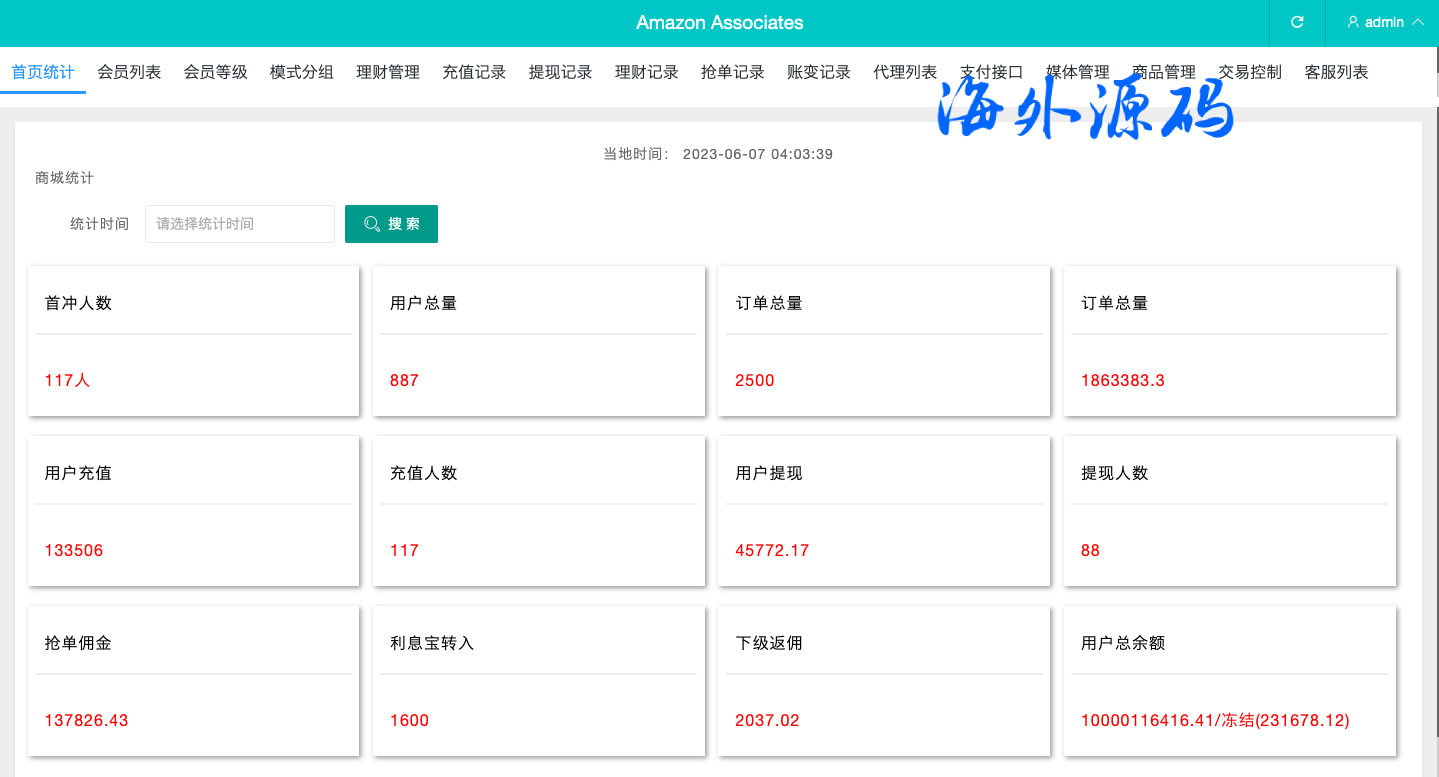Viewport: 1439px width, 777px height.
Task: Click the Amazon Associates header title
Action: pyautogui.click(x=719, y=23)
